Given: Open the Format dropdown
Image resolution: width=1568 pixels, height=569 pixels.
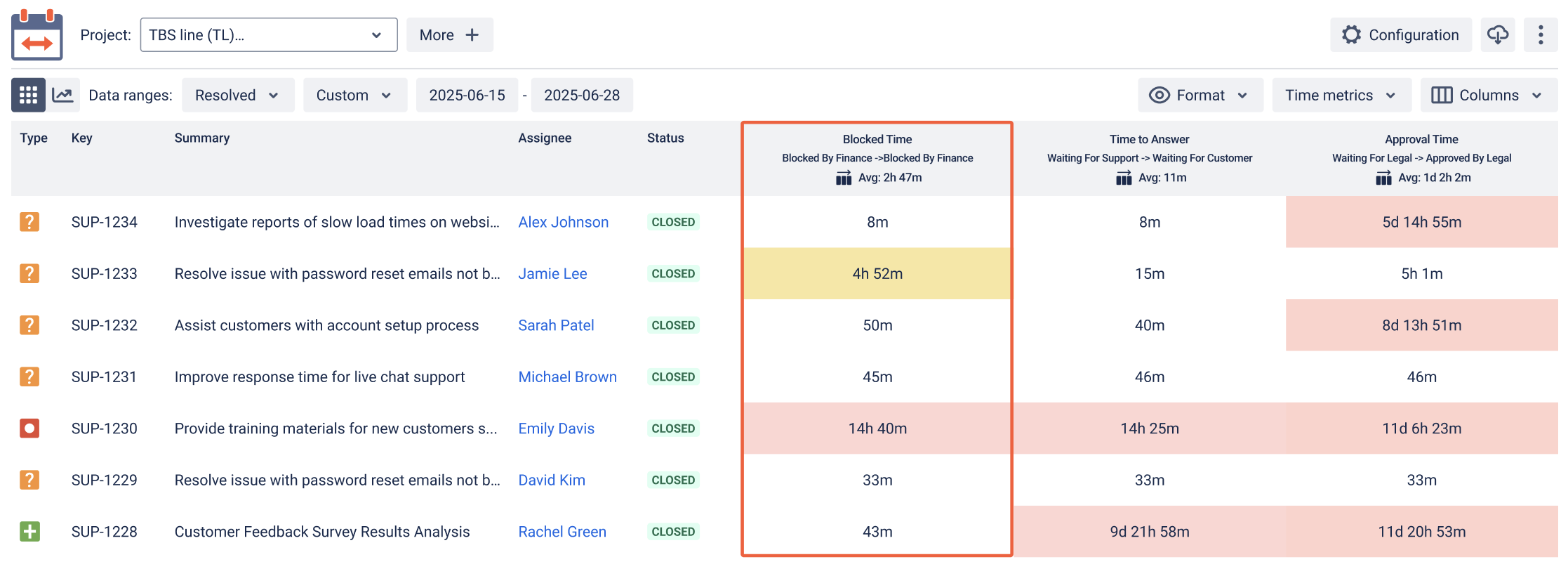Looking at the screenshot, I should click(1200, 95).
